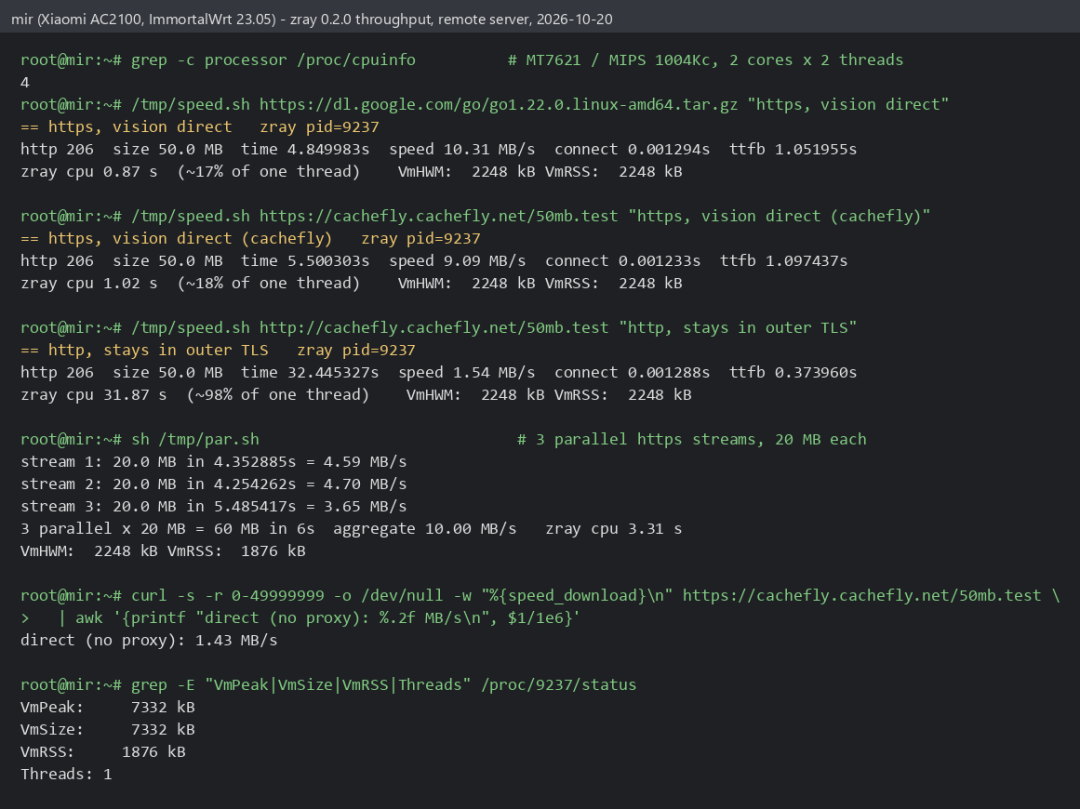Click the cpuinfo output '4'

25,83
